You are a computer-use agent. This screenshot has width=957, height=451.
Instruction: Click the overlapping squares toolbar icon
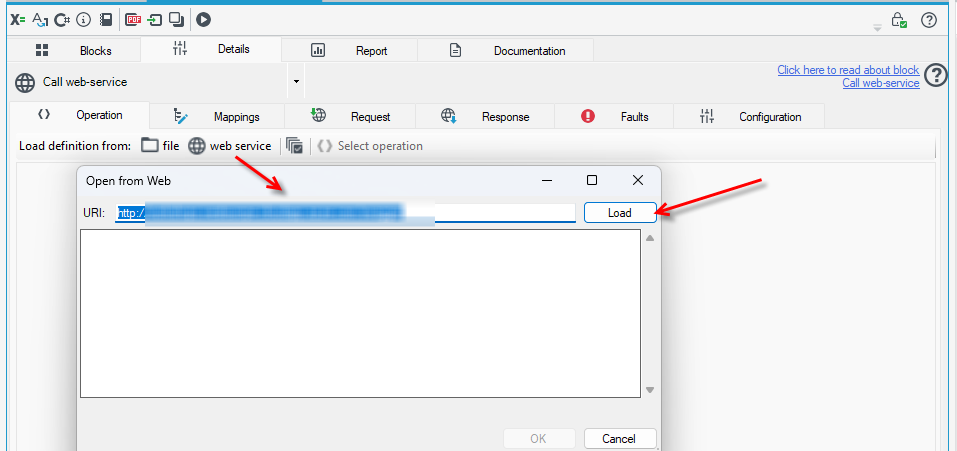click(x=176, y=20)
